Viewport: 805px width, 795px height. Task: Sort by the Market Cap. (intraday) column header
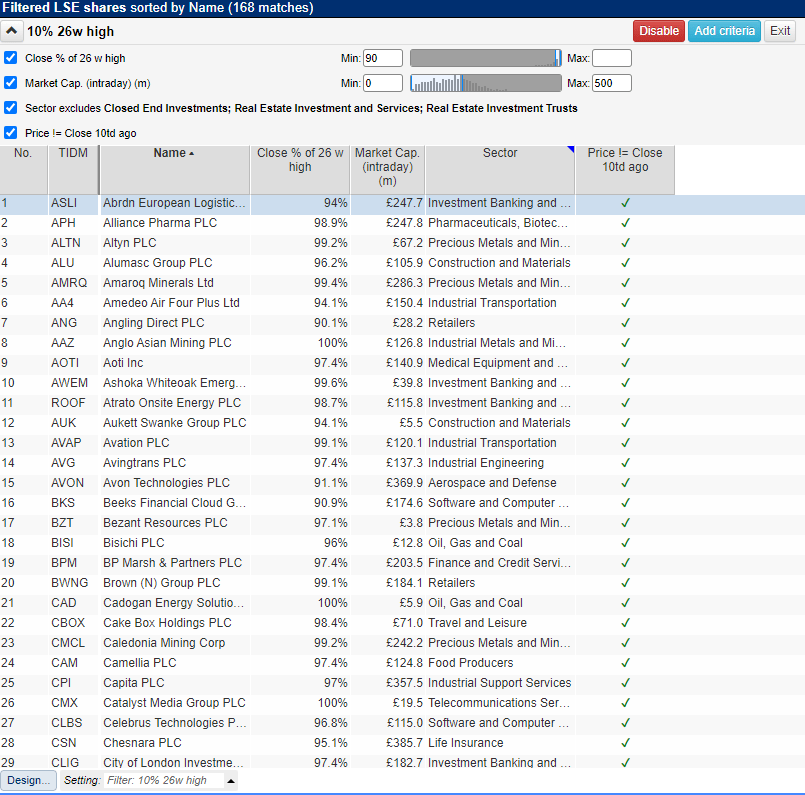click(x=387, y=167)
